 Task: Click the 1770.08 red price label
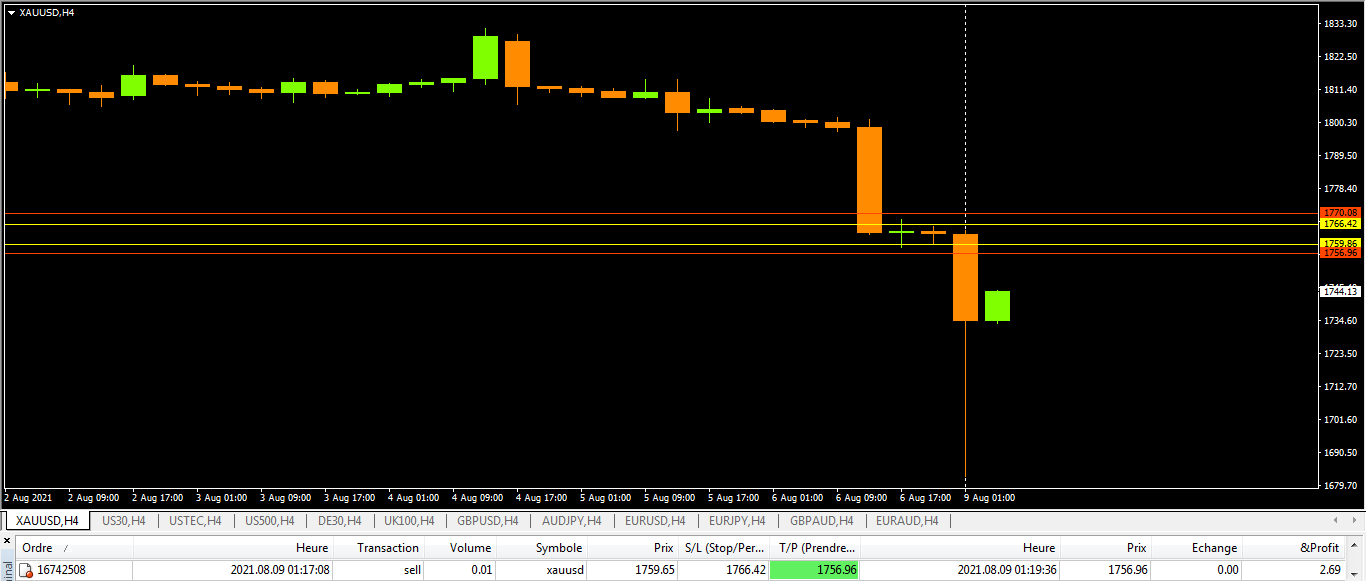pos(1339,213)
